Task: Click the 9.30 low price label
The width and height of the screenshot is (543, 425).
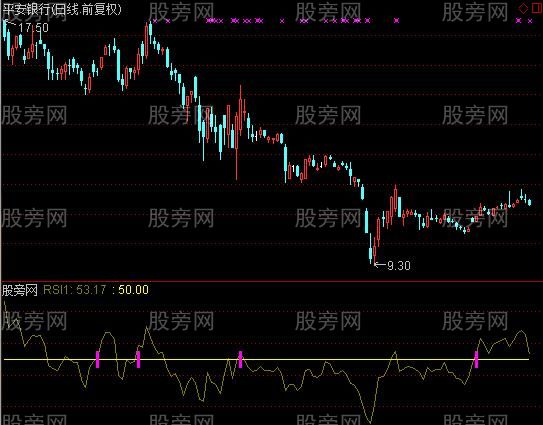Action: click(399, 266)
